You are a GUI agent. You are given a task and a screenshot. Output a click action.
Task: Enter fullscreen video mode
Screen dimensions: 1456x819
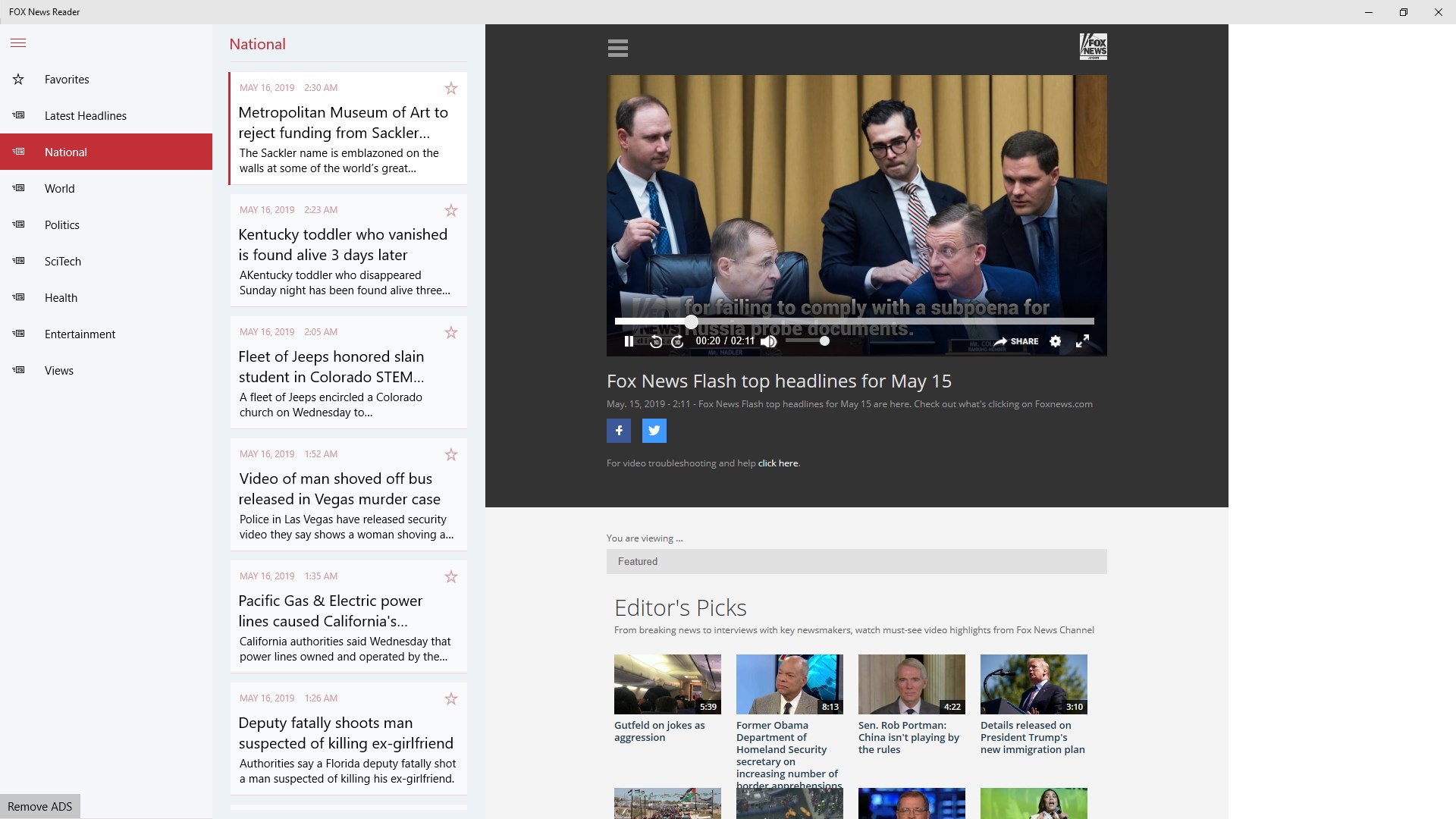point(1082,341)
